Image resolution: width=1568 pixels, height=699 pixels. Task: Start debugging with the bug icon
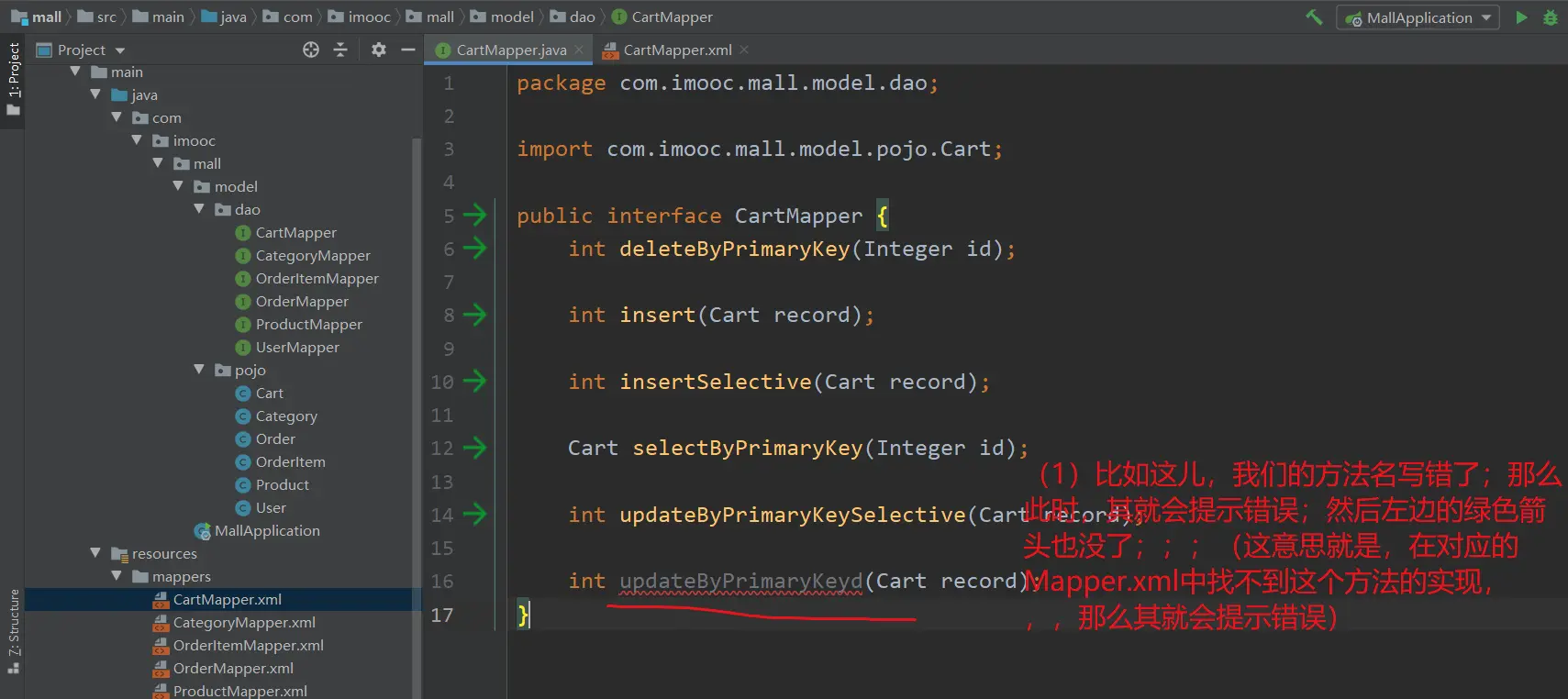click(x=1551, y=17)
